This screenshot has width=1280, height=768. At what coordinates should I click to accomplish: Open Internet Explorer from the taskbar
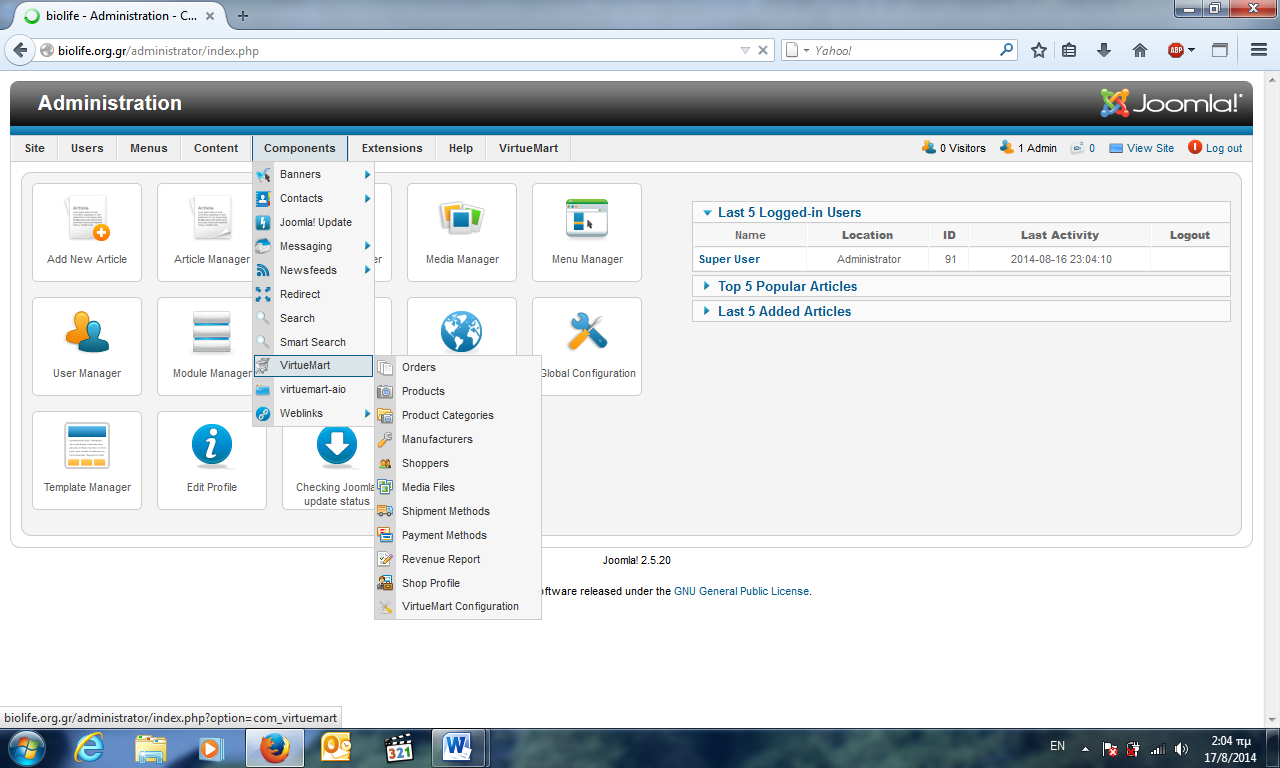[x=91, y=747]
